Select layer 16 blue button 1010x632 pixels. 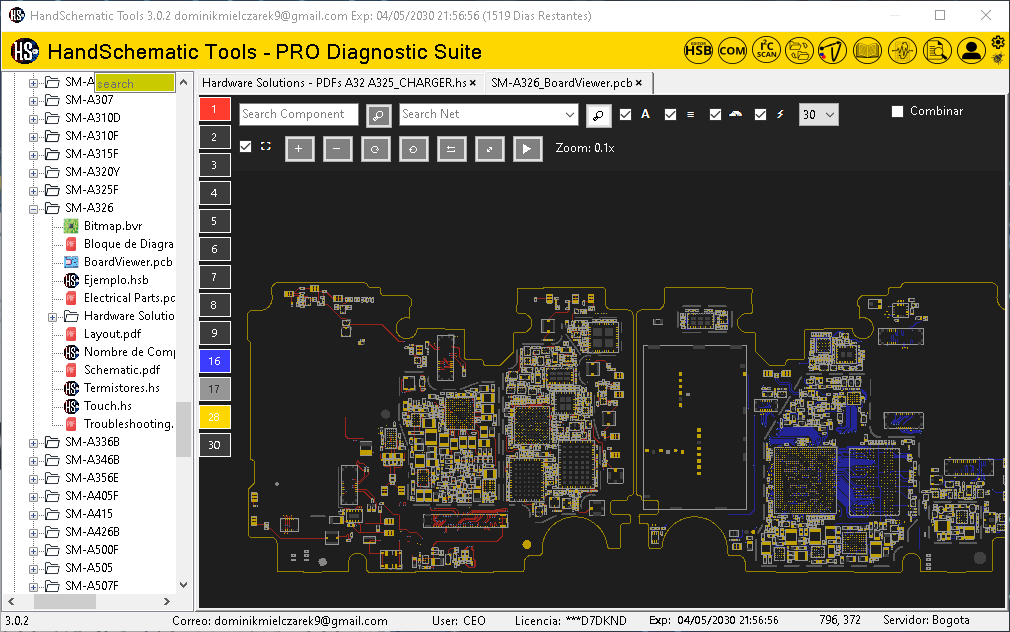214,361
